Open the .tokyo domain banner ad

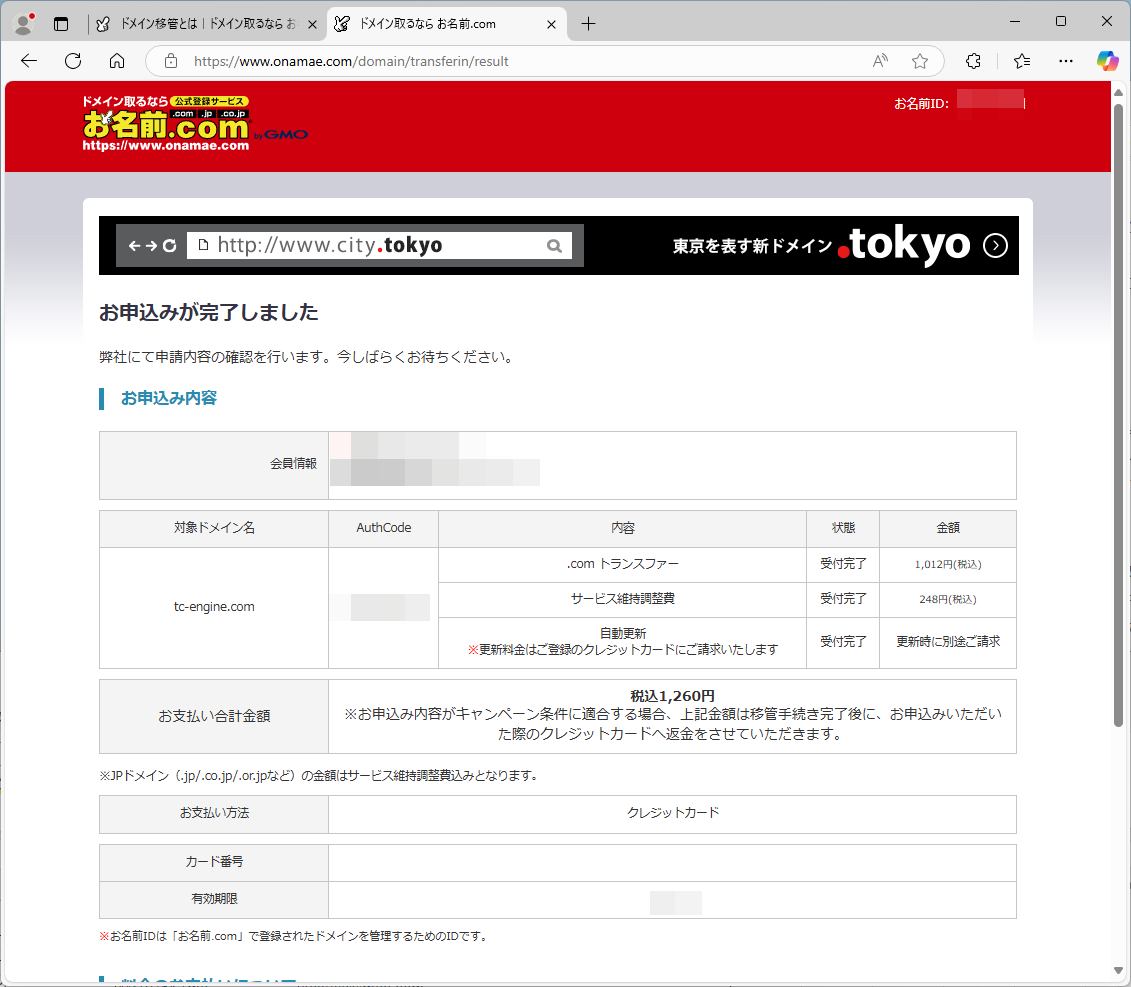558,245
